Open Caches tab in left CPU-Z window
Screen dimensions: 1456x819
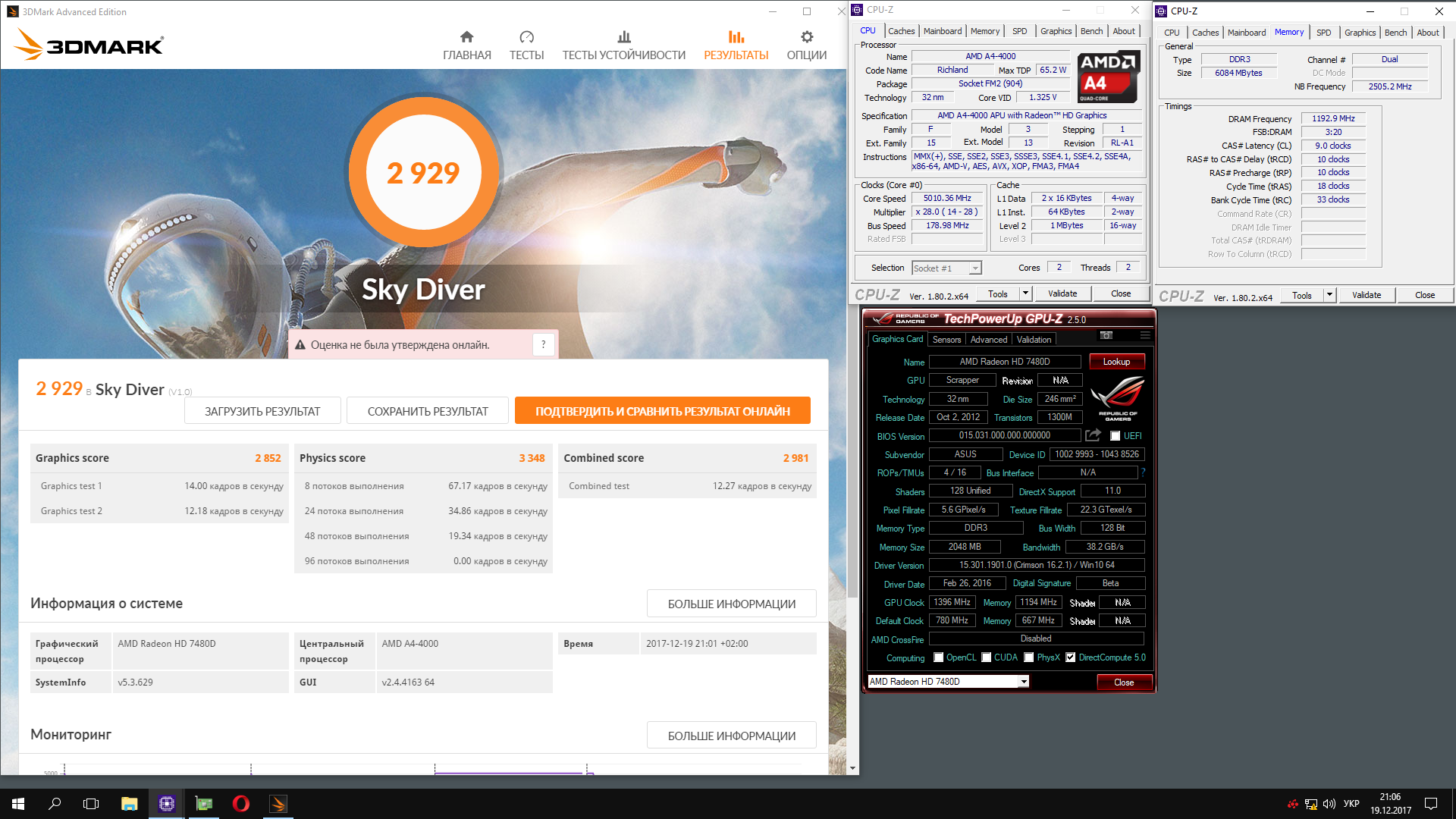pos(901,31)
